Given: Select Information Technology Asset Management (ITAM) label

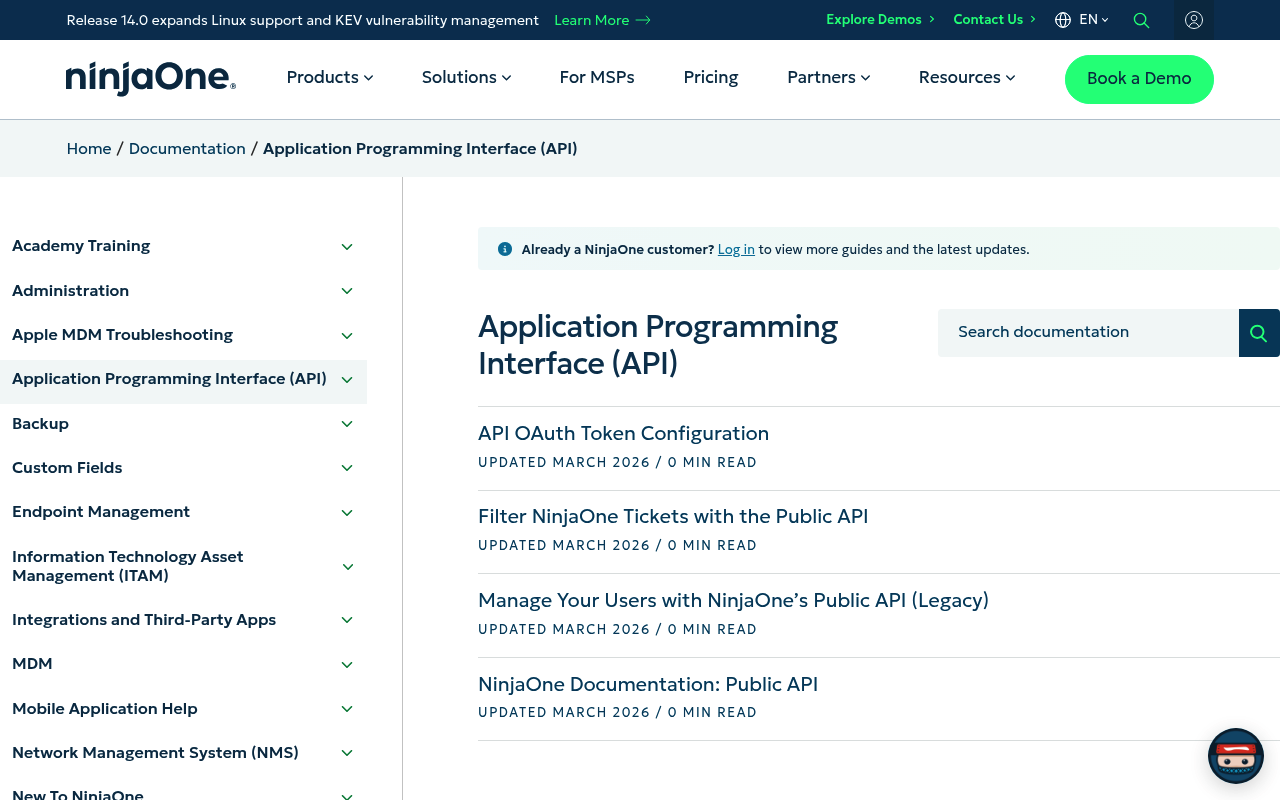Looking at the screenshot, I should coord(128,566).
